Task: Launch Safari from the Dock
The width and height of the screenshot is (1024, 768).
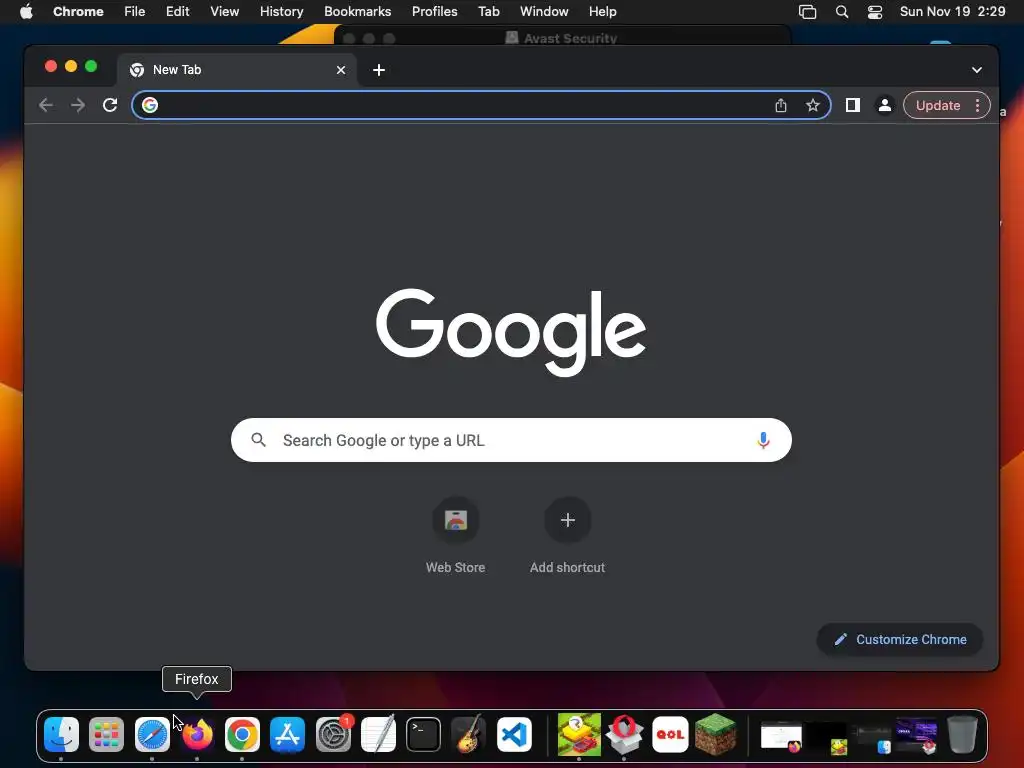Action: tap(152, 734)
